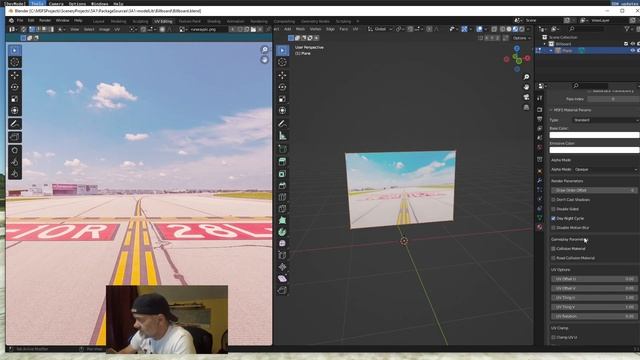Viewport: 640px width, 360px height.
Task: Open the File menu
Action: (20, 20)
